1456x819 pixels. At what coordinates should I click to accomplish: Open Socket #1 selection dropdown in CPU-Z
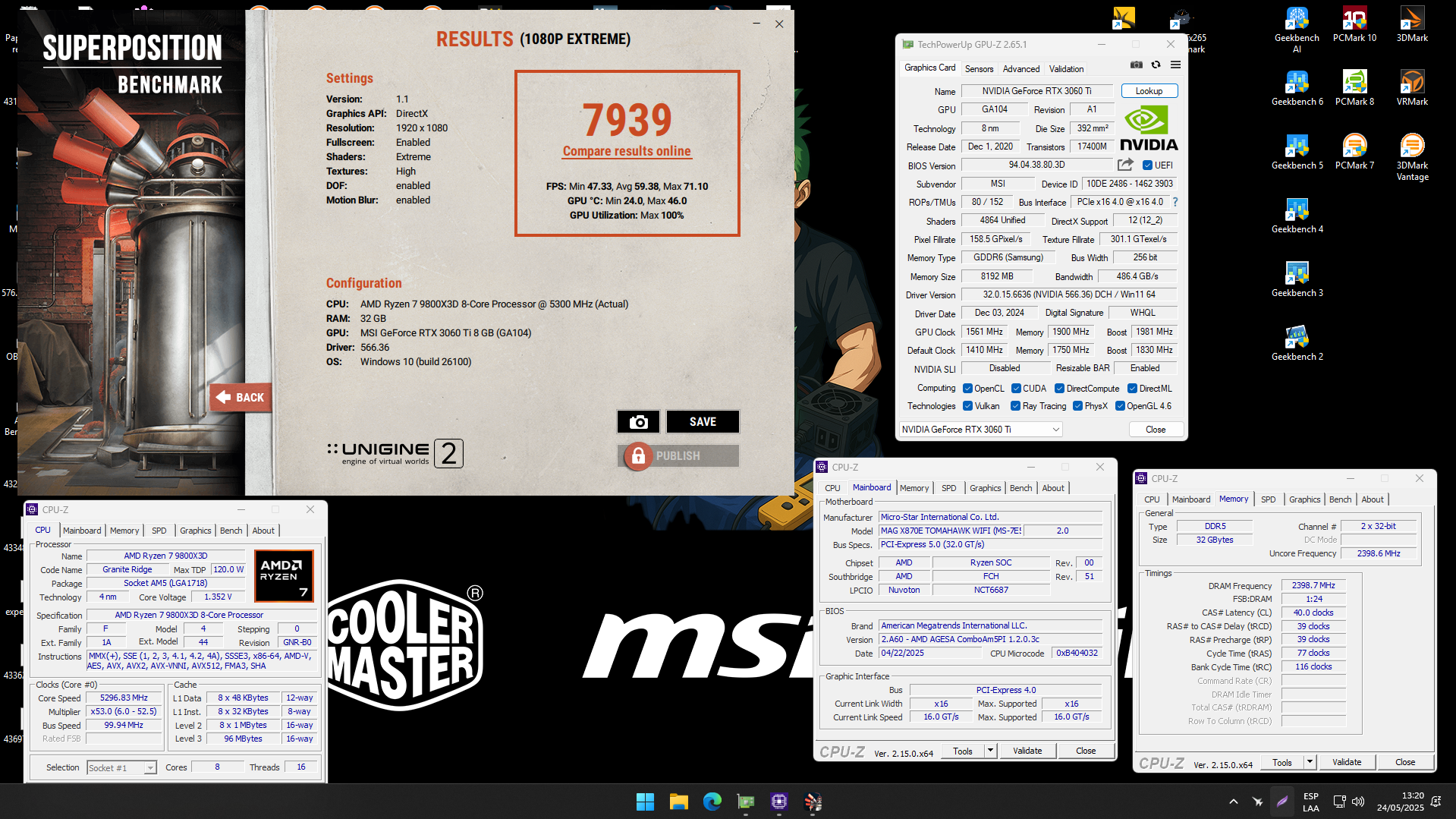[x=121, y=768]
